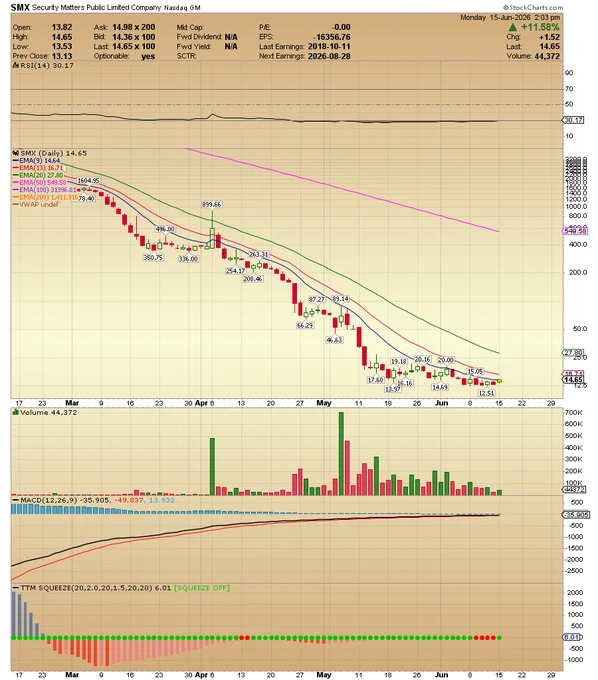Click the 336.00 low price annotation

(189, 258)
